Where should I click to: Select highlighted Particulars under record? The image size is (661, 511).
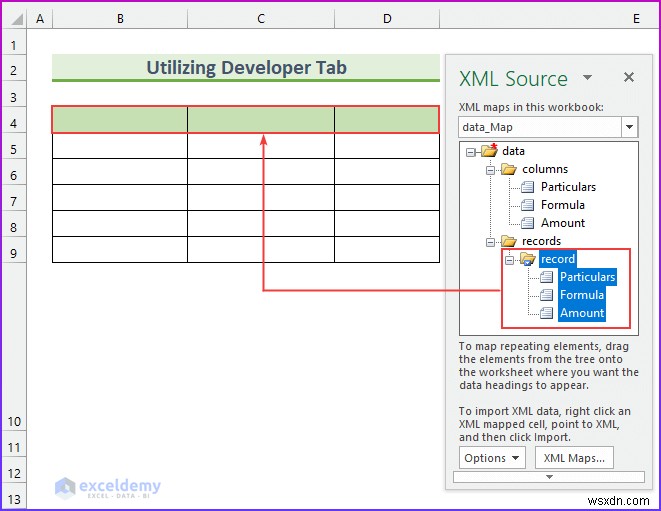(588, 277)
